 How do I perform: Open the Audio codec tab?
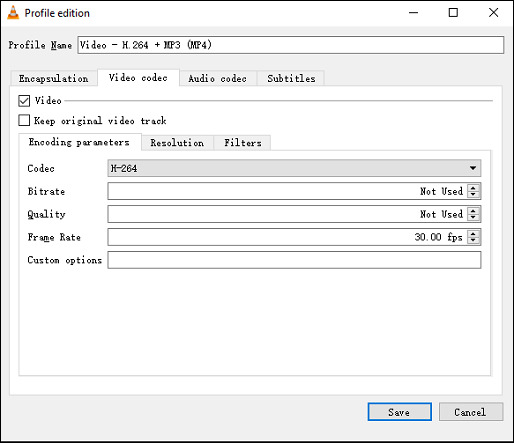coord(217,79)
